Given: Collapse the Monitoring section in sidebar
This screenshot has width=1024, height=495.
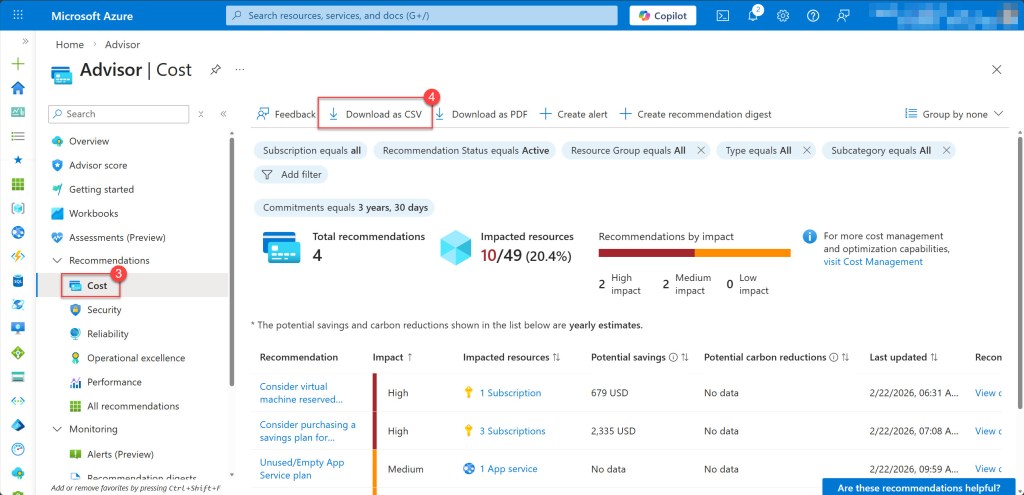Looking at the screenshot, I should [x=57, y=430].
